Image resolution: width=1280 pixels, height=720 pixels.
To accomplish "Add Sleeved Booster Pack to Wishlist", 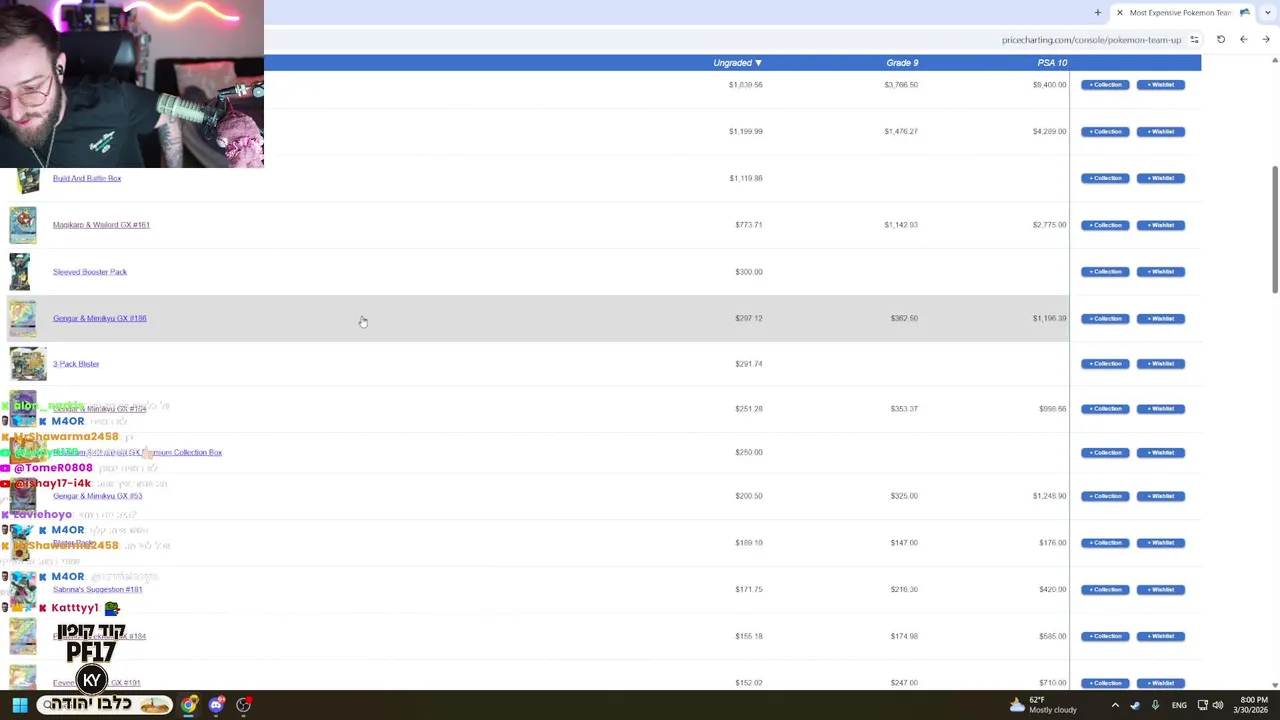I will pos(1161,272).
